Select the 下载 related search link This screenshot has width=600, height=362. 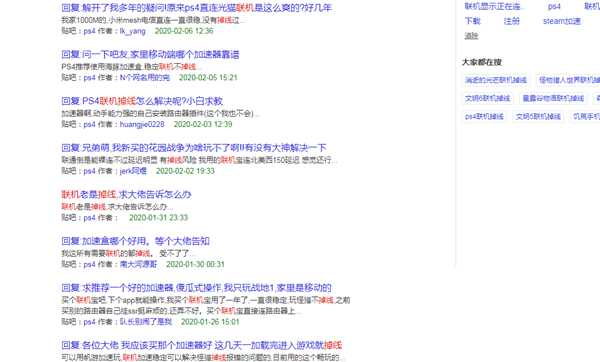[x=472, y=21]
